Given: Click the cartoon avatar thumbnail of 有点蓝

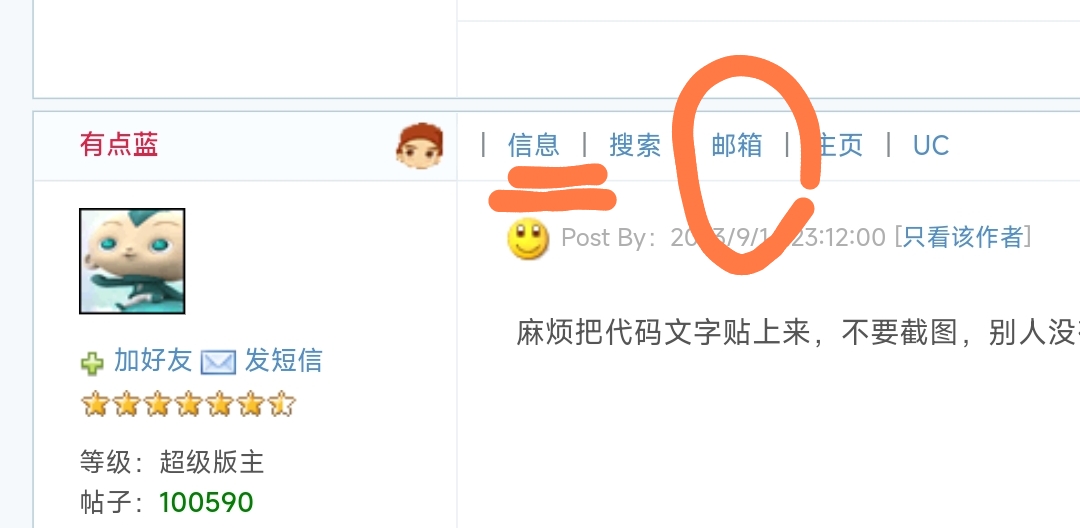Looking at the screenshot, I should pyautogui.click(x=132, y=261).
